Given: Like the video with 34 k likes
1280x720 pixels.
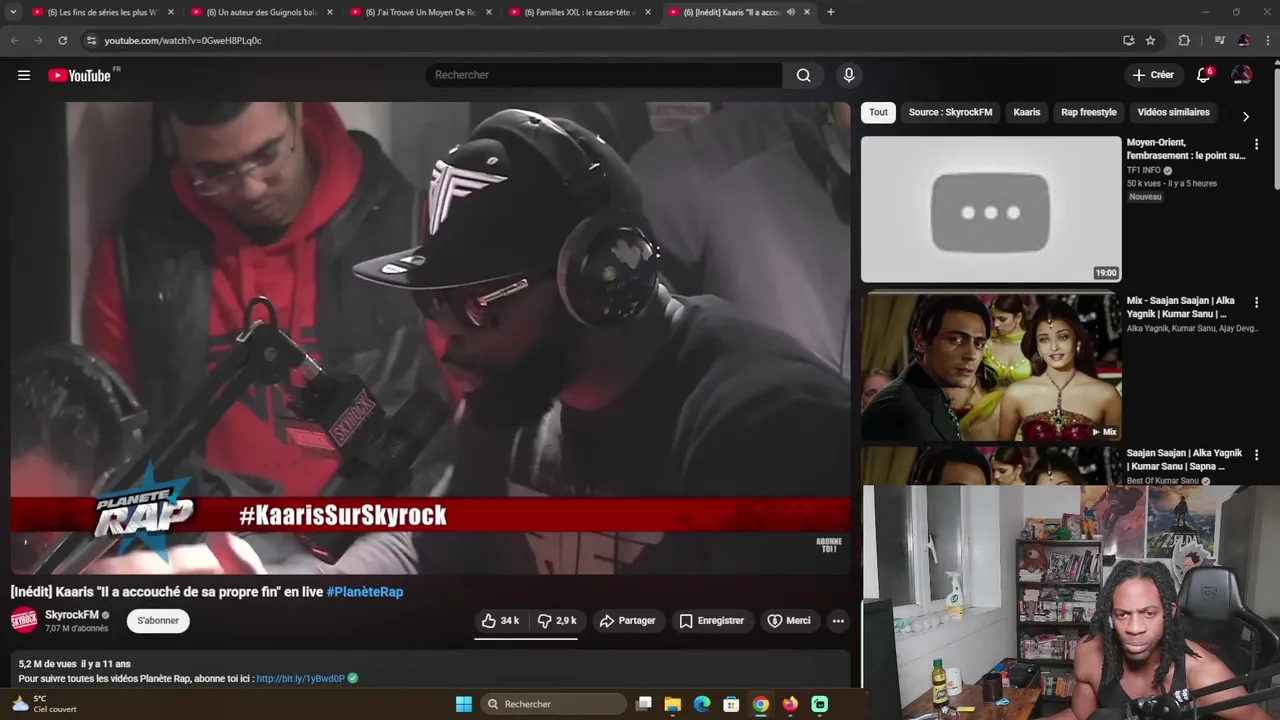Looking at the screenshot, I should 501,621.
